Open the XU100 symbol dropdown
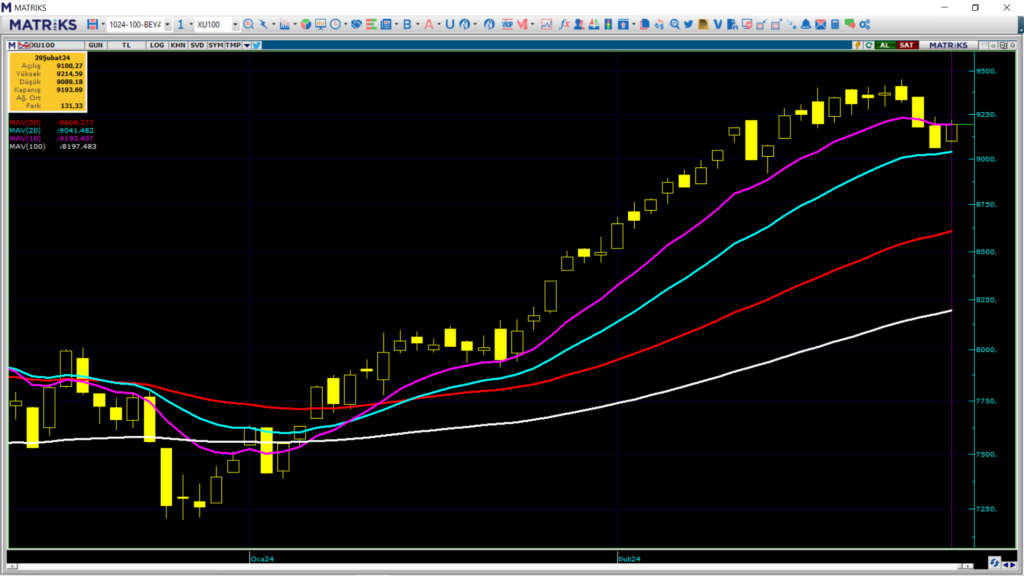The width and height of the screenshot is (1024, 576). (x=235, y=24)
